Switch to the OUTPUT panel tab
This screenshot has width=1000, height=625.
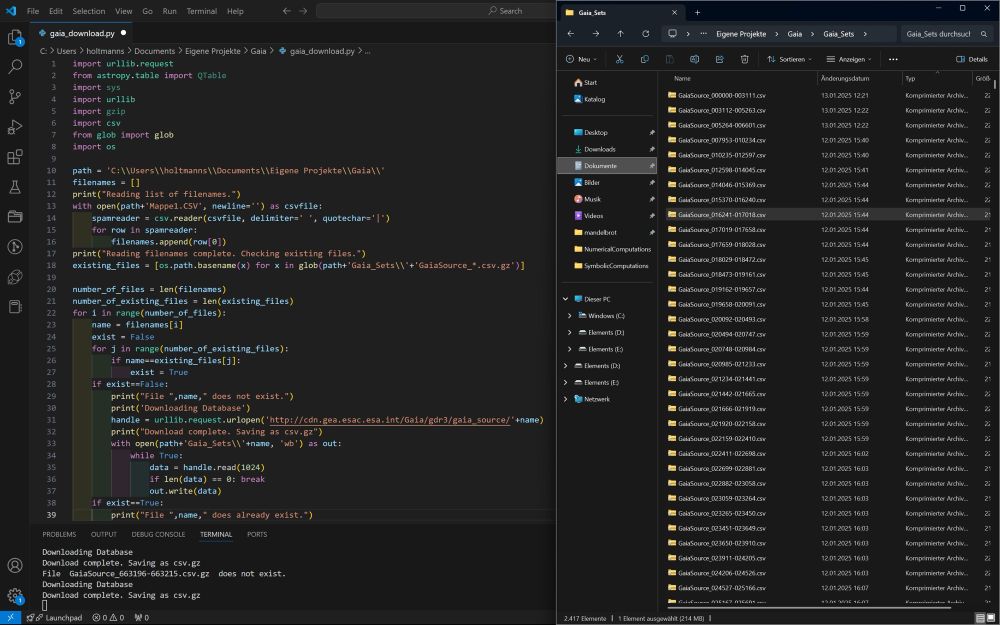pos(104,534)
